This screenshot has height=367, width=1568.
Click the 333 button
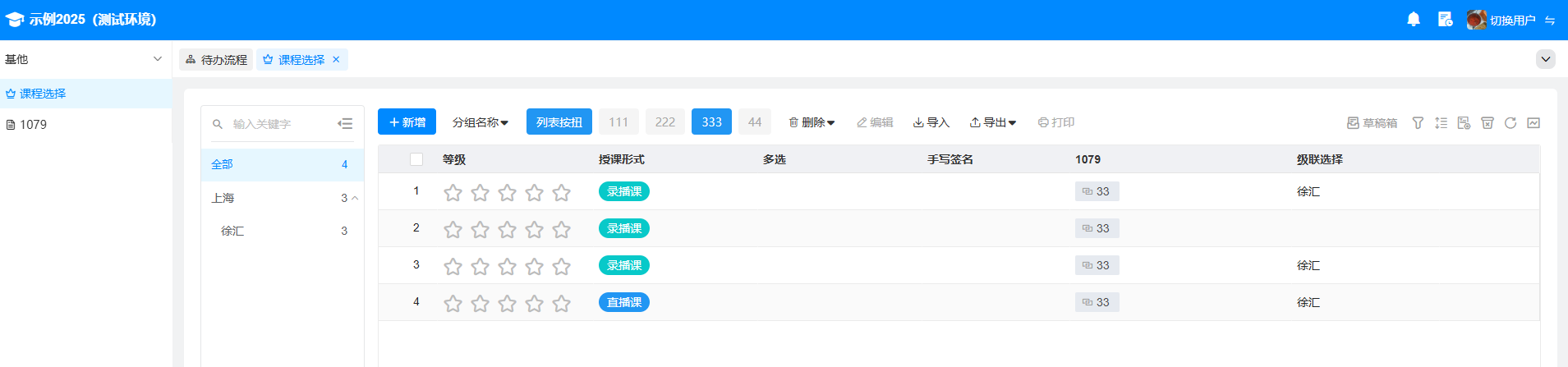coord(711,122)
